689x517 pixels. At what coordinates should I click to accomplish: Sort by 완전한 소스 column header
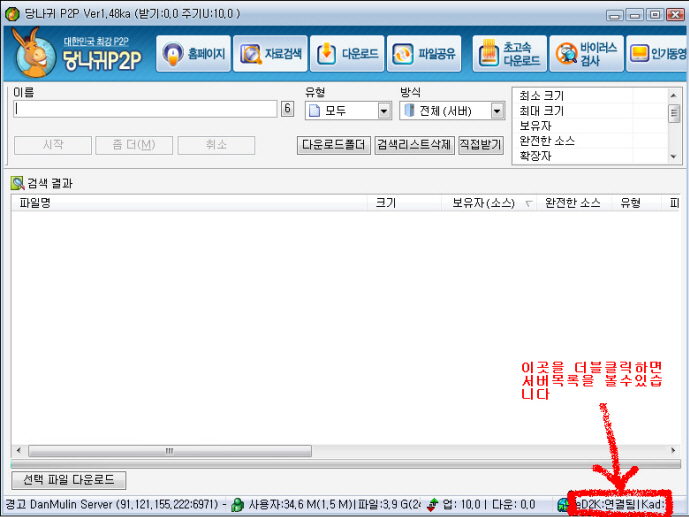point(573,203)
